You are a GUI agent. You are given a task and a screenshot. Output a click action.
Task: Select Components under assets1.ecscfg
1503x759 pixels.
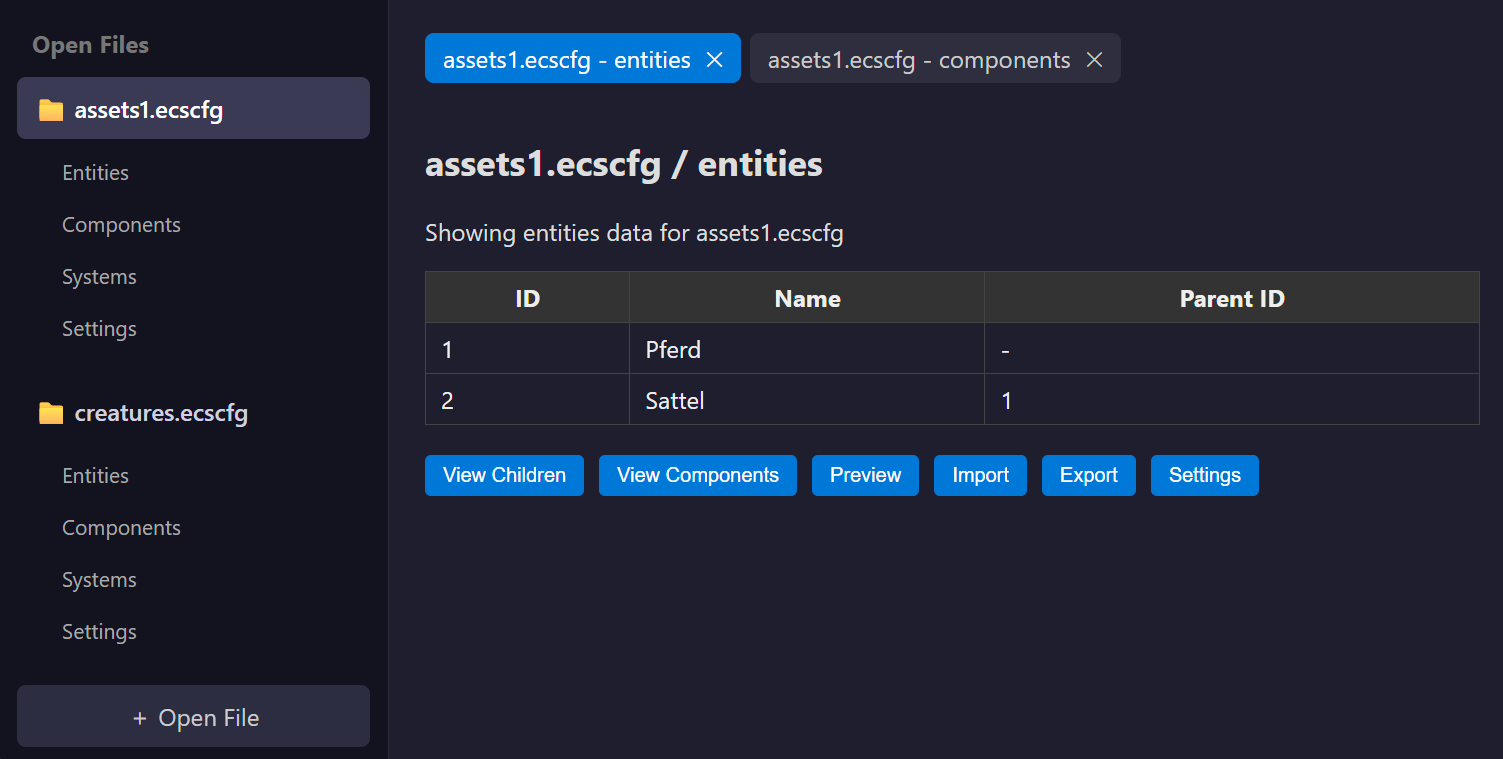click(121, 224)
